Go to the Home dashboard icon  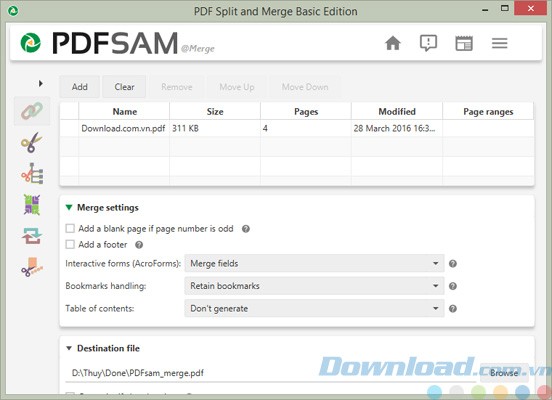393,43
